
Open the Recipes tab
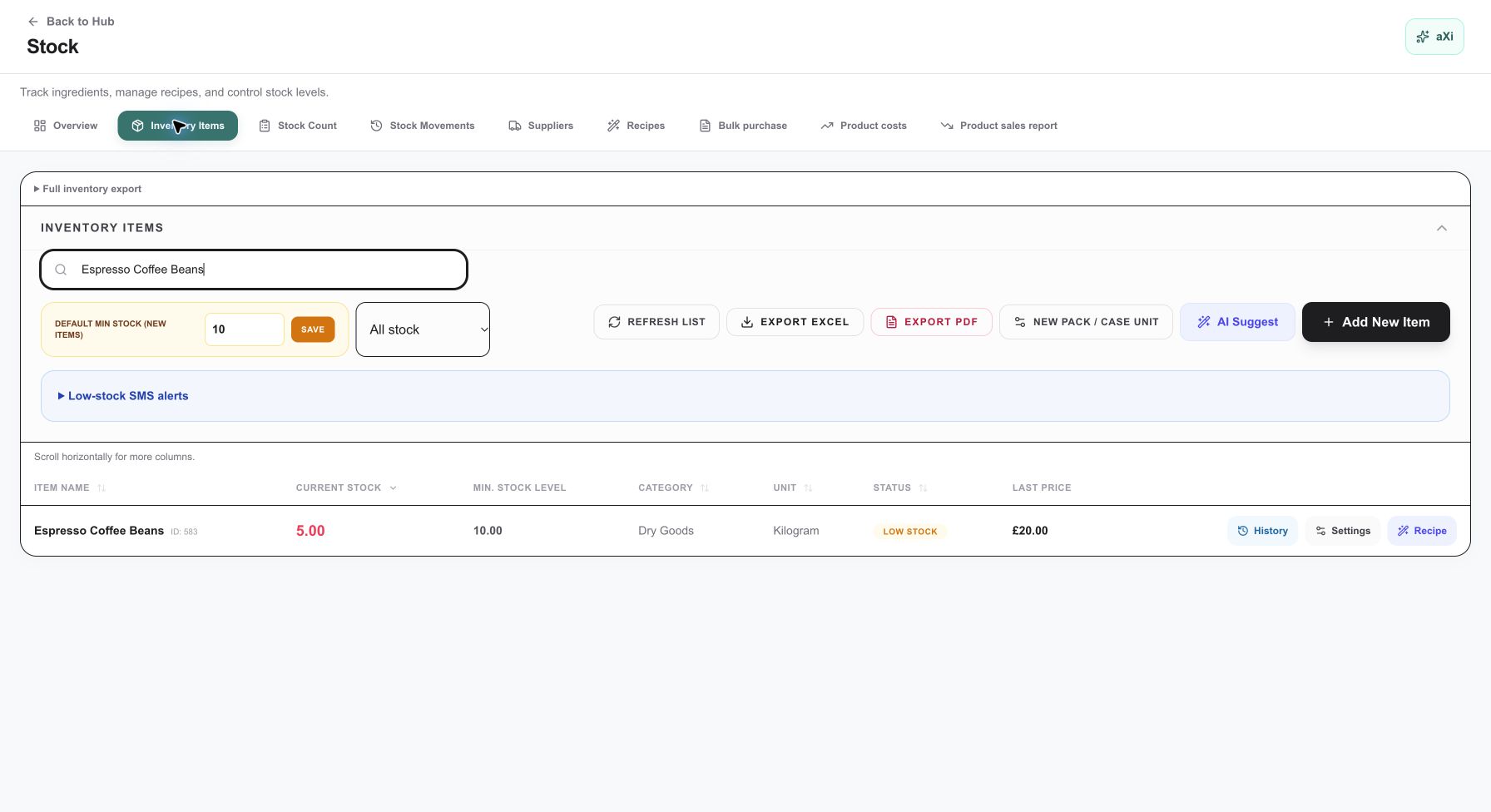pos(636,126)
